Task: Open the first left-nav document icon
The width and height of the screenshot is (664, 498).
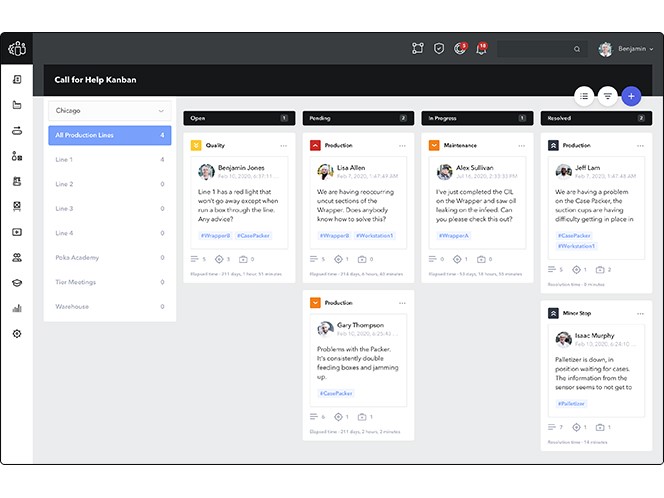Action: point(17,80)
